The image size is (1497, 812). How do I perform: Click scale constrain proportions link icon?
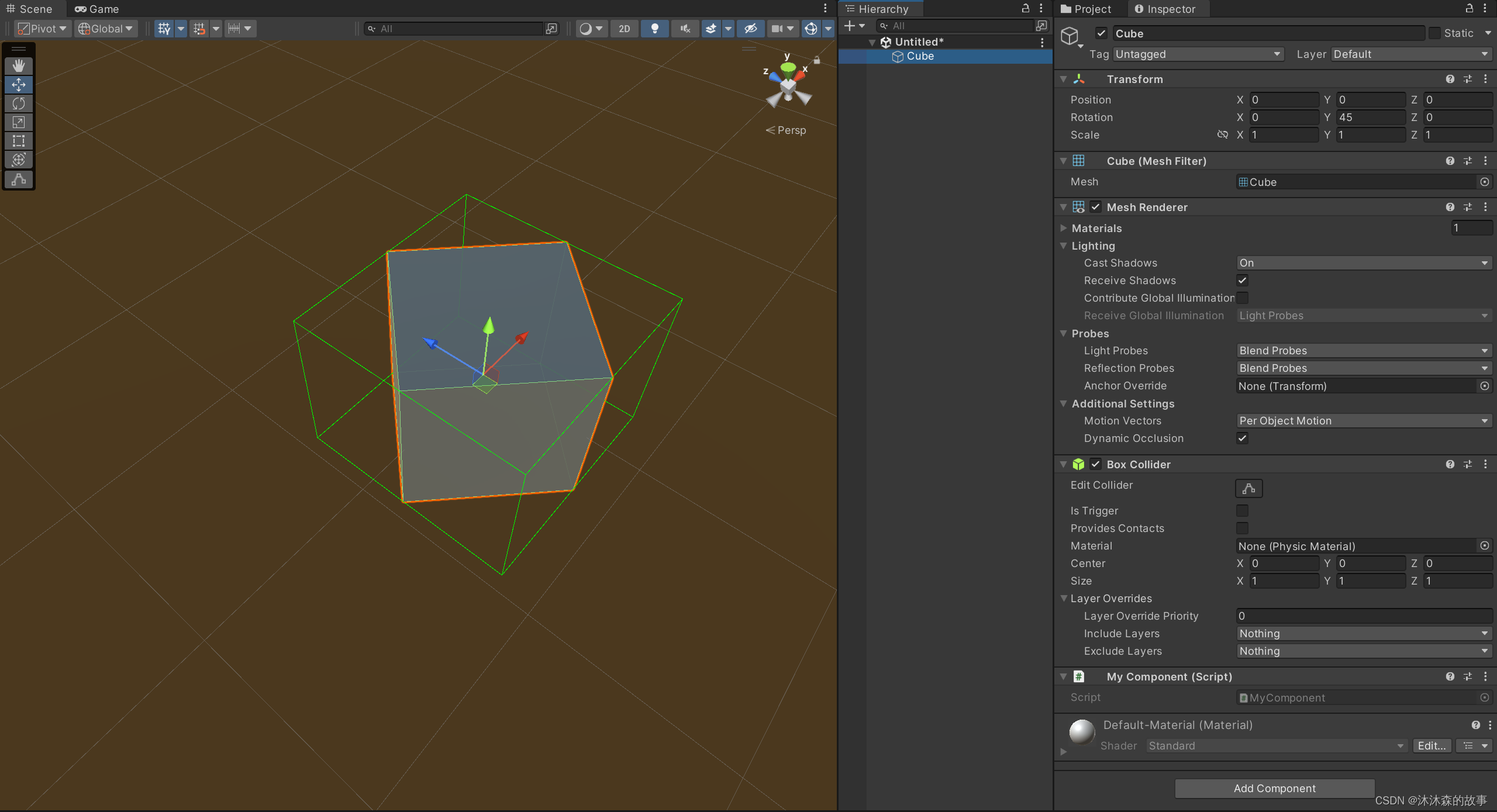tap(1222, 135)
